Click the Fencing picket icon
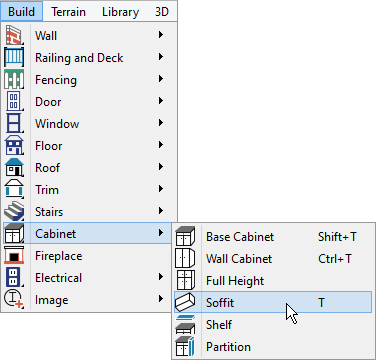 pos(14,79)
